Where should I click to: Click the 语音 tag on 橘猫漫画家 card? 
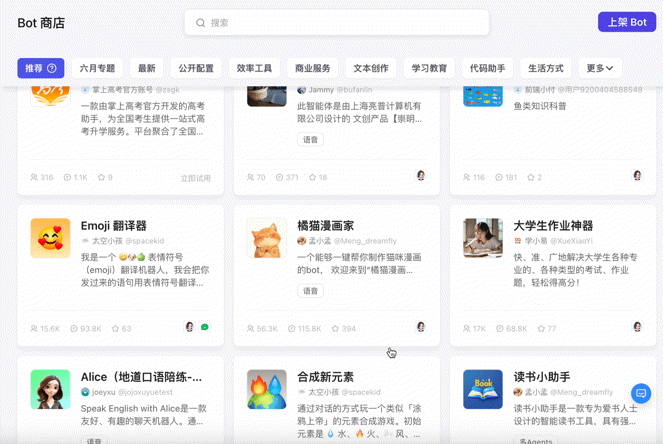[x=310, y=291]
